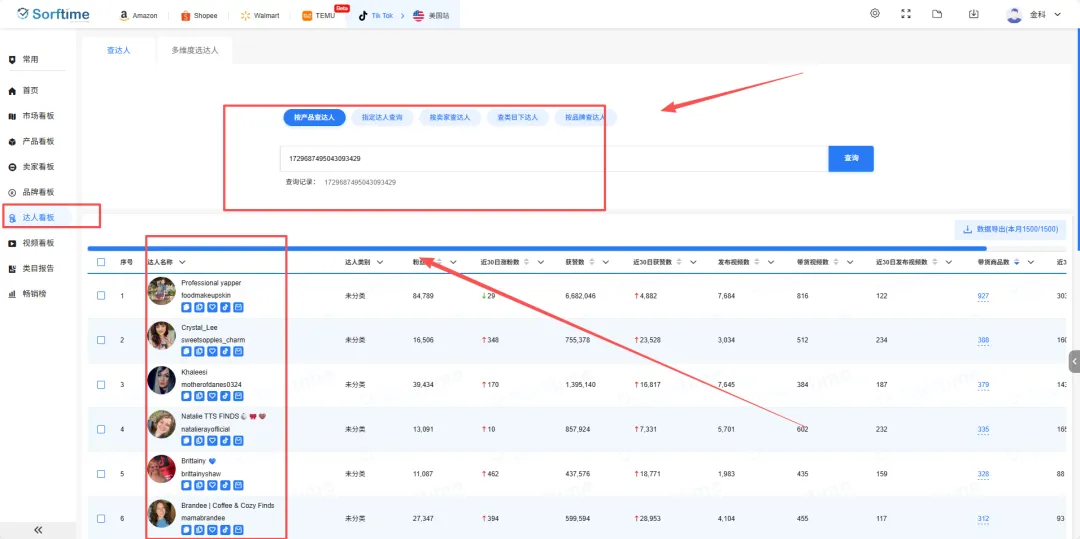This screenshot has width=1080, height=539.
Task: Click the folder icon in top bar
Action: (937, 14)
